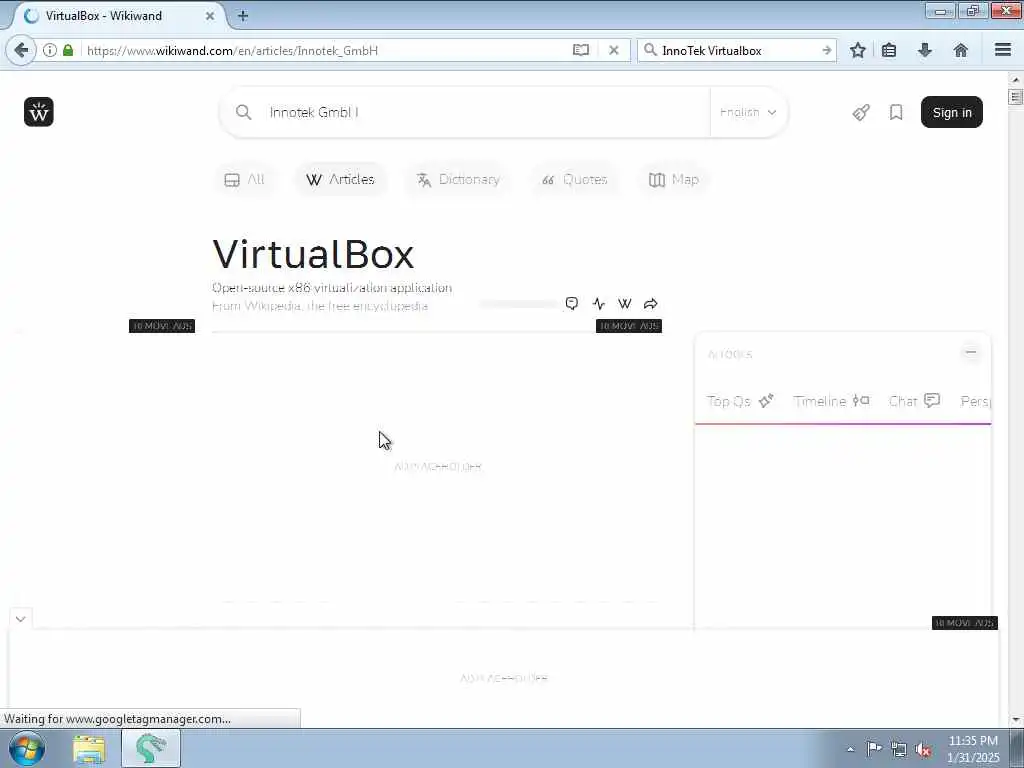Click Remove Ads label at bottom right
Image resolution: width=1024 pixels, height=768 pixels.
point(965,623)
